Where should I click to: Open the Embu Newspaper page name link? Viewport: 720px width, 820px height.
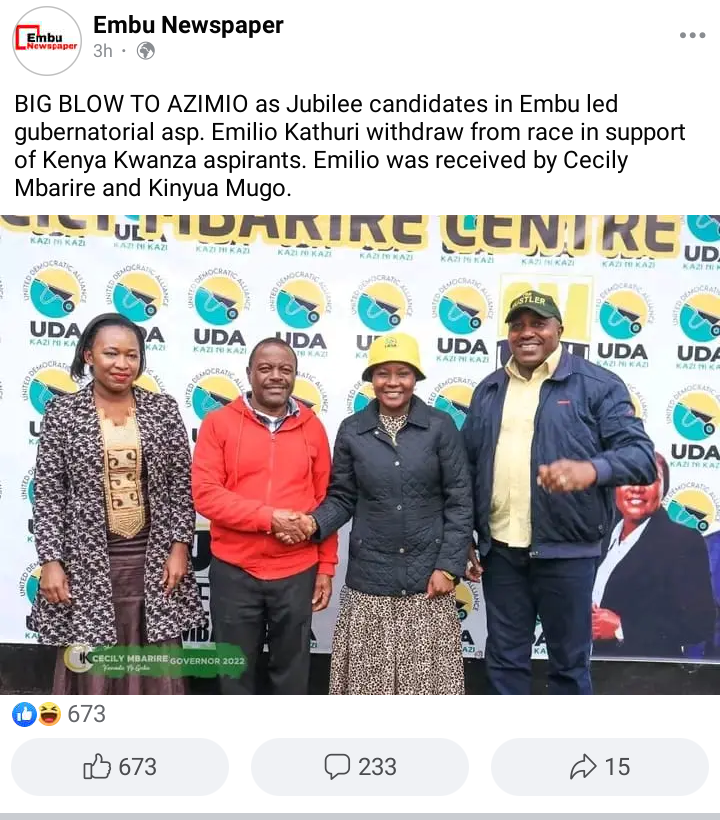[188, 25]
